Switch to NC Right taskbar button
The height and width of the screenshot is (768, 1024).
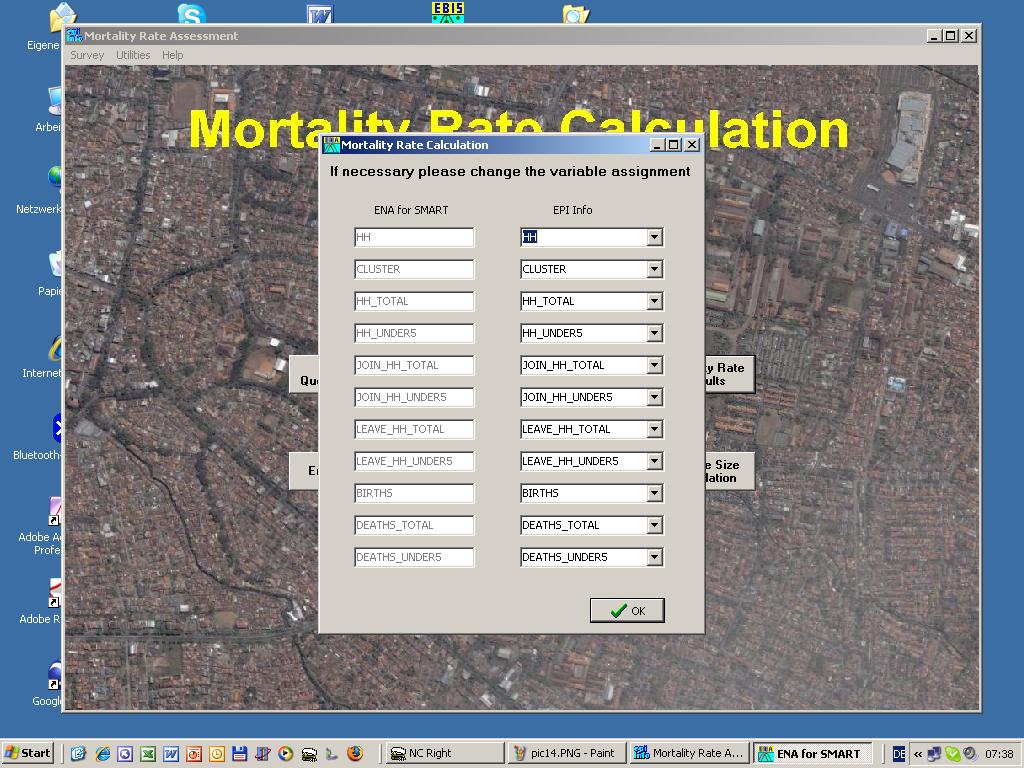tap(444, 753)
